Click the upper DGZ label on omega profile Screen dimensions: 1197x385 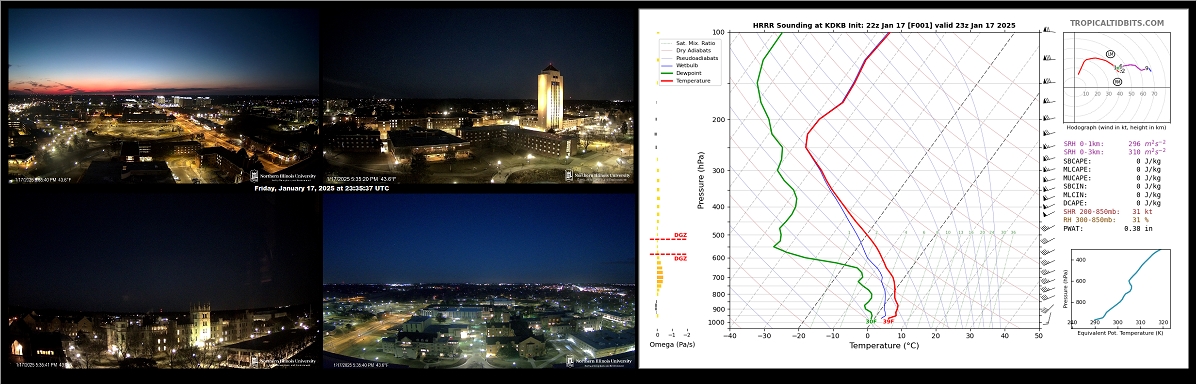click(x=680, y=235)
